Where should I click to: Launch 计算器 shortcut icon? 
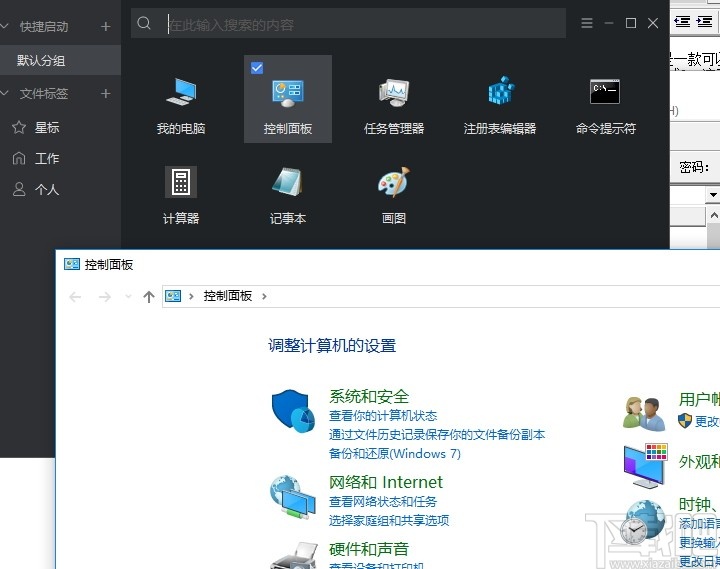[181, 182]
